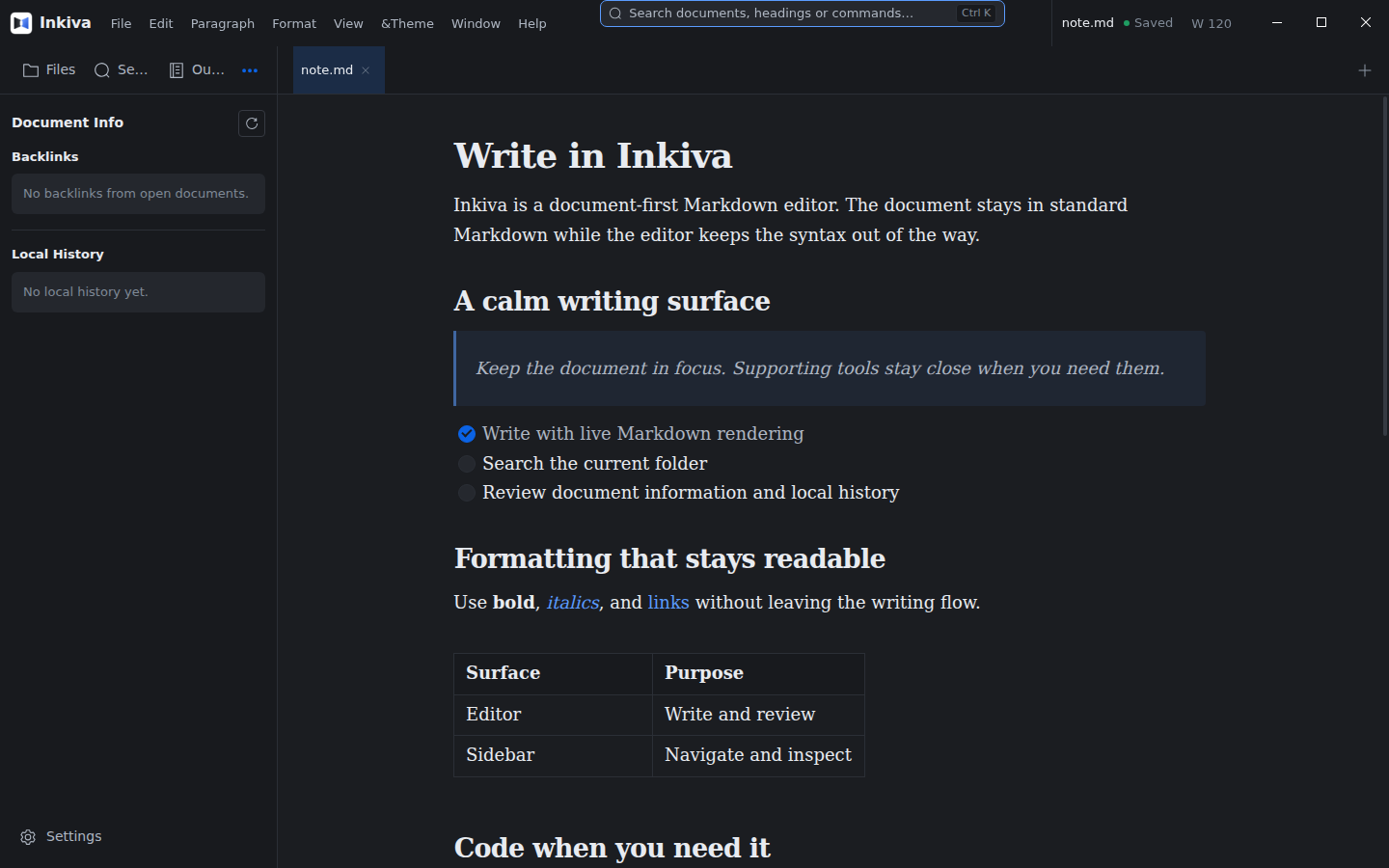Image resolution: width=1389 pixels, height=868 pixels.
Task: Open the Window menu
Action: pyautogui.click(x=476, y=23)
